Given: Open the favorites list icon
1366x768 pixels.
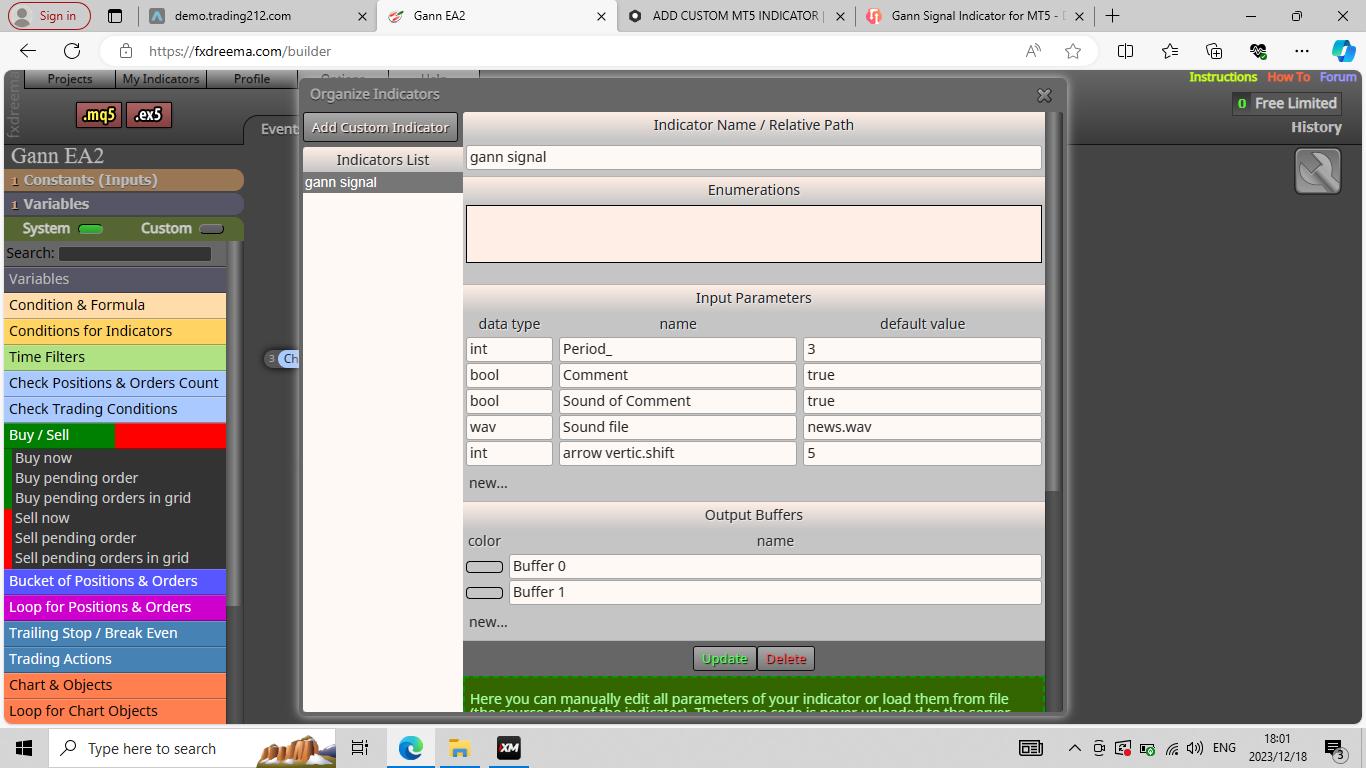Looking at the screenshot, I should click(1170, 51).
